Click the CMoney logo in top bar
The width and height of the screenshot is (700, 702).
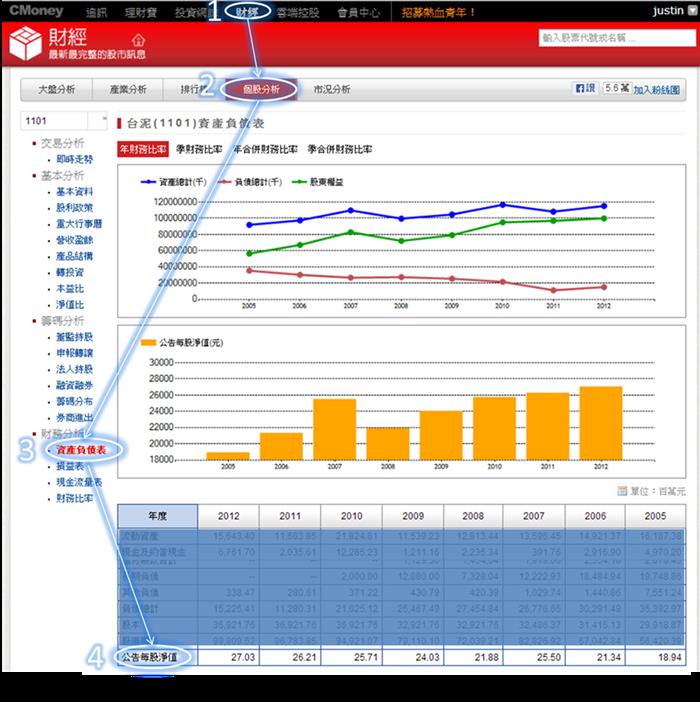click(36, 11)
